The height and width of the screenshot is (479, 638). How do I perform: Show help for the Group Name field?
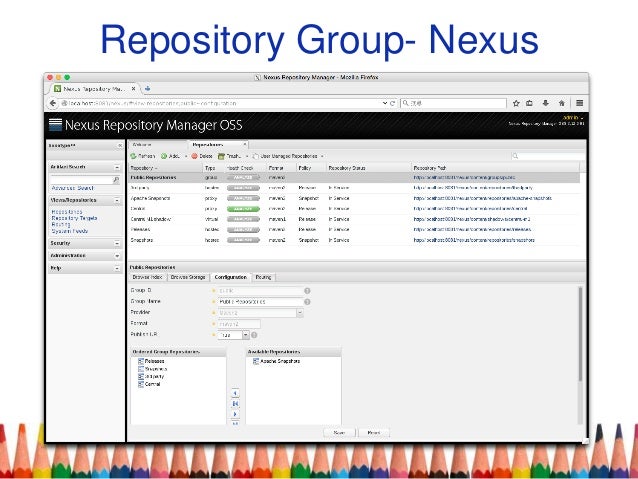pos(307,302)
